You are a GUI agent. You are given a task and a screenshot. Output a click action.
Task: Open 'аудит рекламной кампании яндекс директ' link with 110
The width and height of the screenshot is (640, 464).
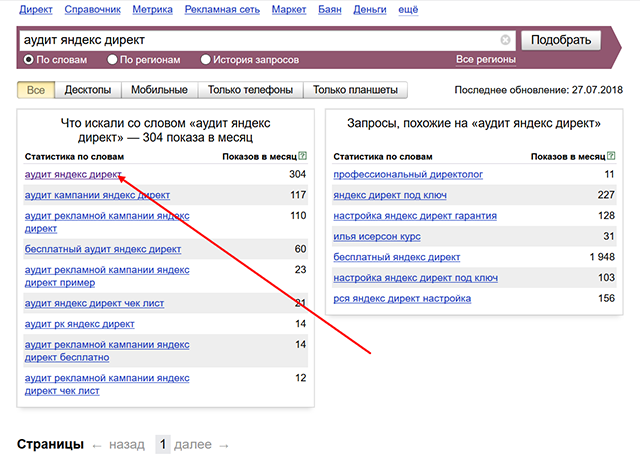107,222
